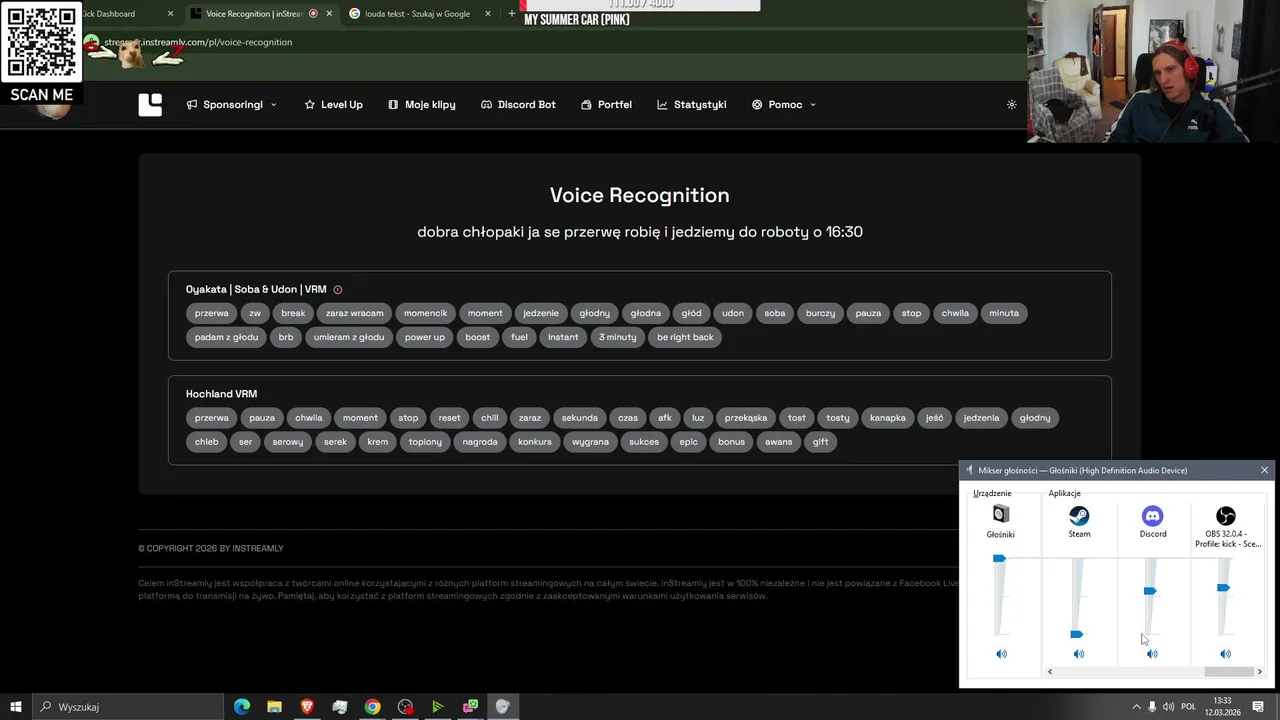Click the 'przekąska' keyword chip
1280x720 pixels.
coord(746,418)
